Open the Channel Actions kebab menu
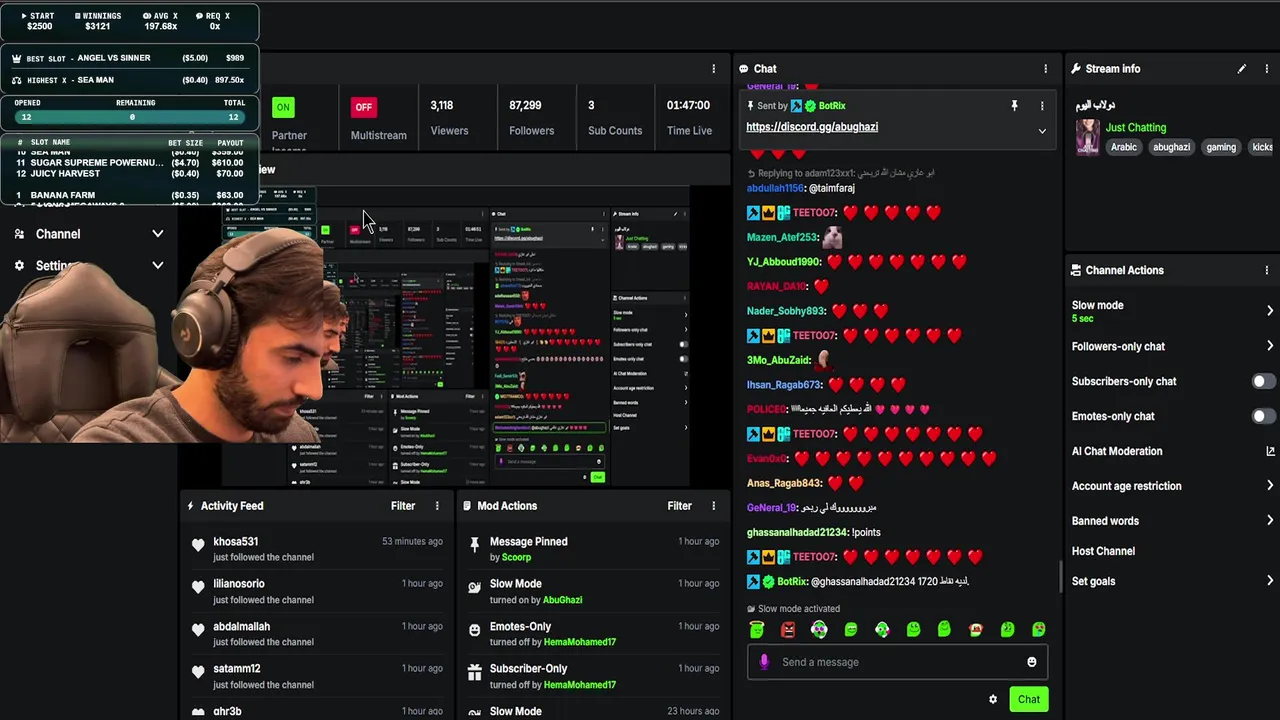This screenshot has width=1280, height=720. (x=1266, y=270)
